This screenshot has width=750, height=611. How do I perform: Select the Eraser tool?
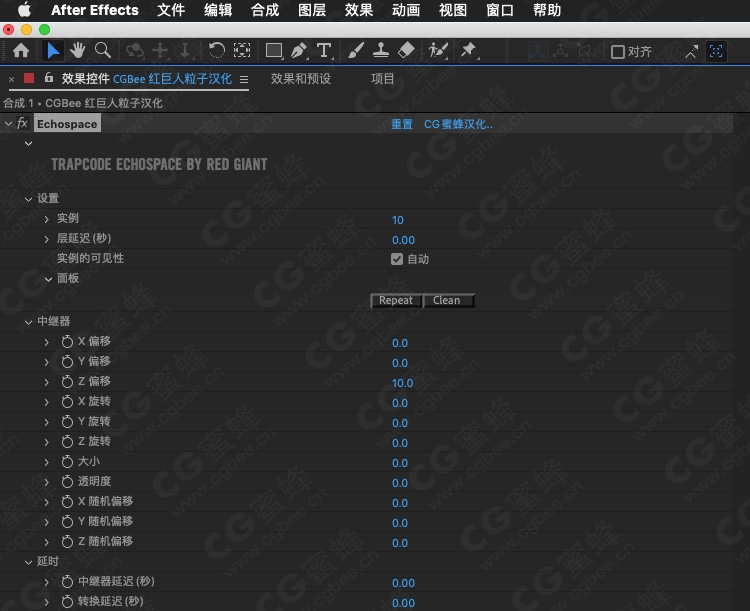click(x=406, y=50)
